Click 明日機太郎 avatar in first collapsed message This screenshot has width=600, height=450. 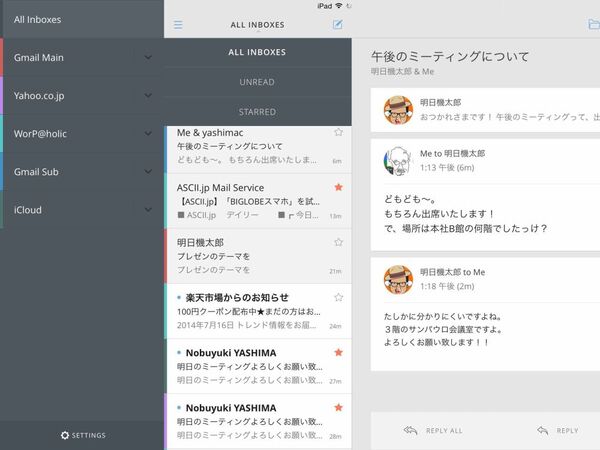[398, 110]
